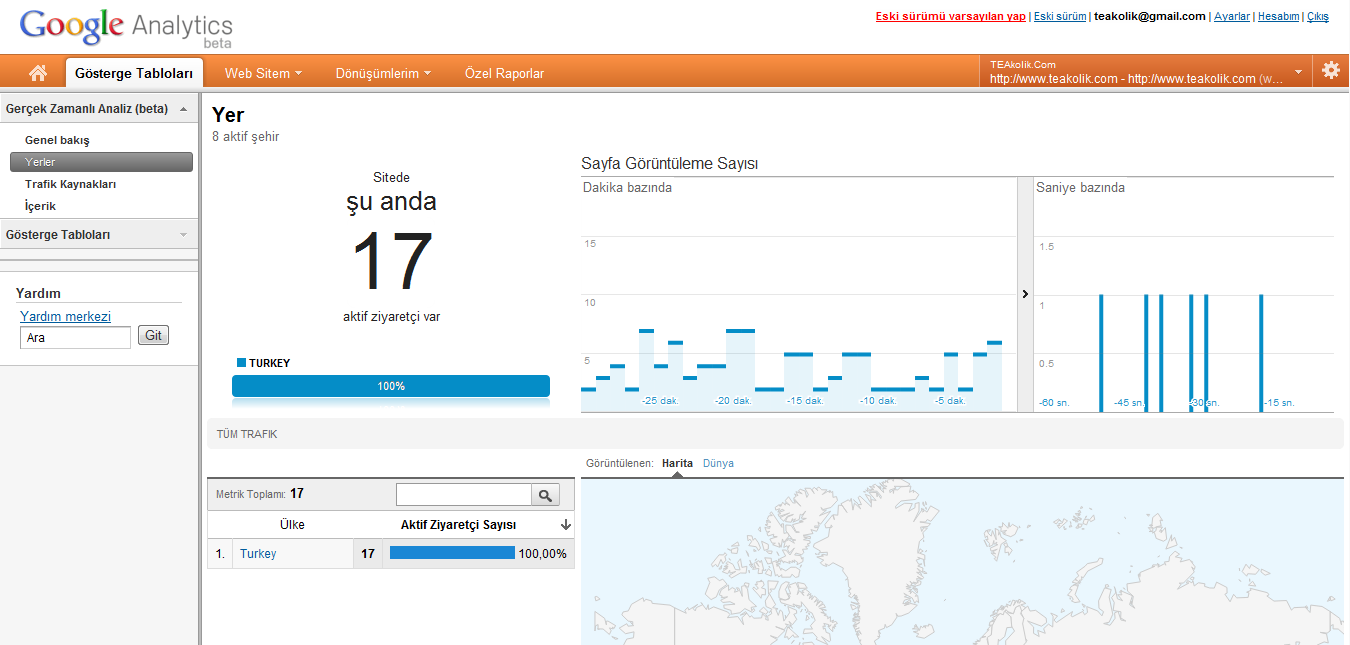This screenshot has height=645, width=1350.
Task: Collapse the Gerçek Zamanlı Analiz section
Action: pos(183,109)
